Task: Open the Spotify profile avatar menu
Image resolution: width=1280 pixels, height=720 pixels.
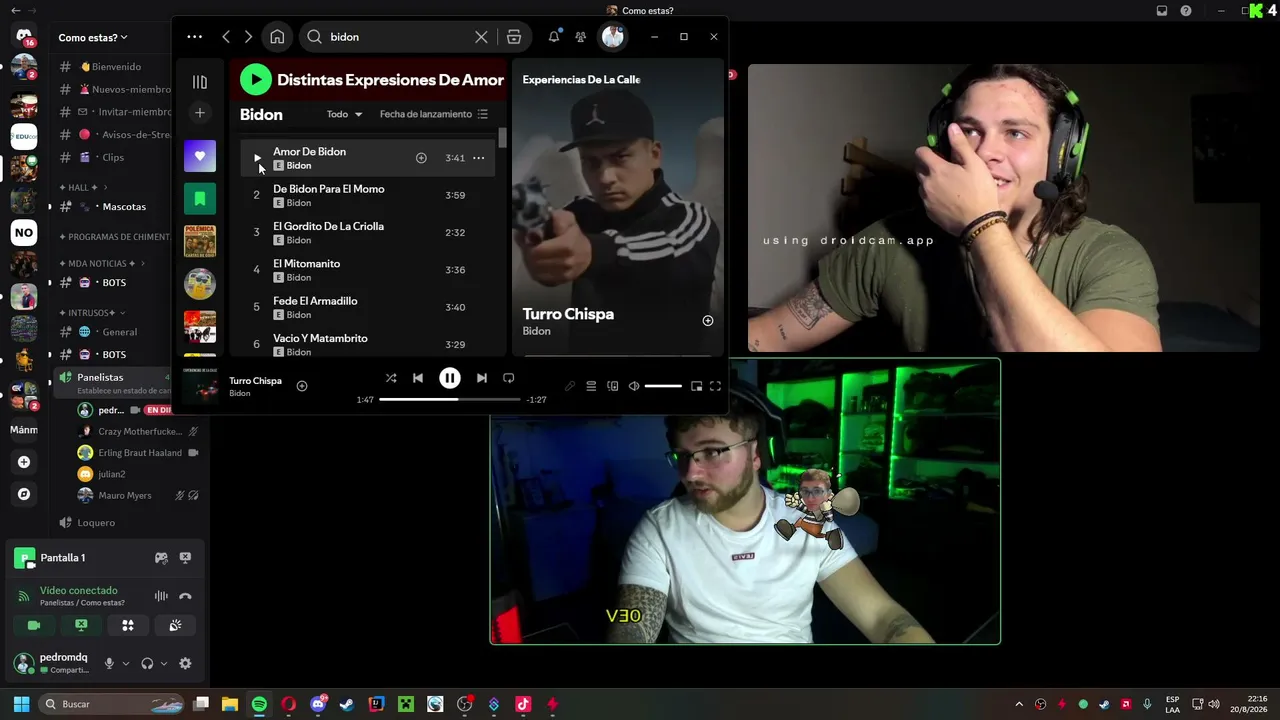Action: pos(613,37)
